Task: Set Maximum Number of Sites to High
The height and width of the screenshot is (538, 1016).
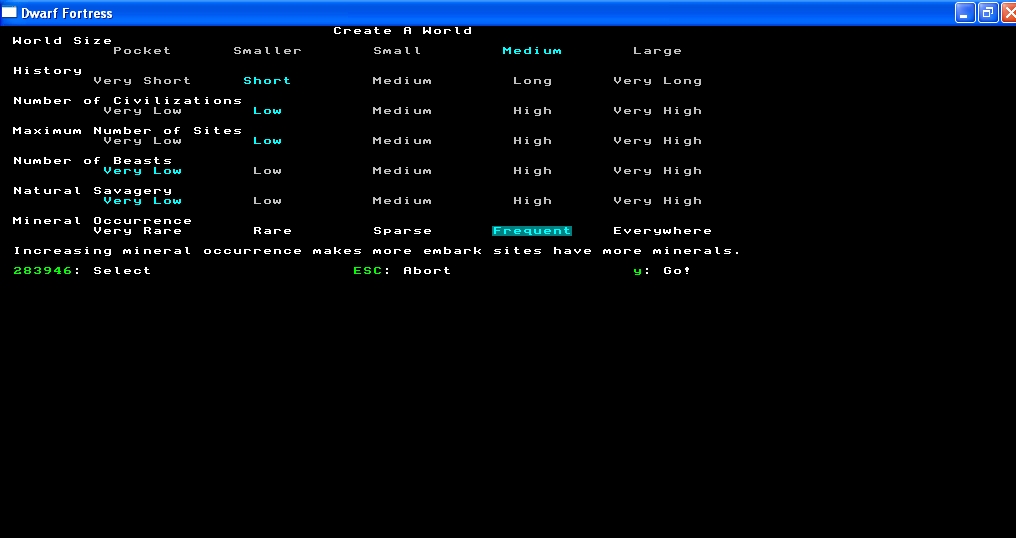Action: pyautogui.click(x=533, y=141)
